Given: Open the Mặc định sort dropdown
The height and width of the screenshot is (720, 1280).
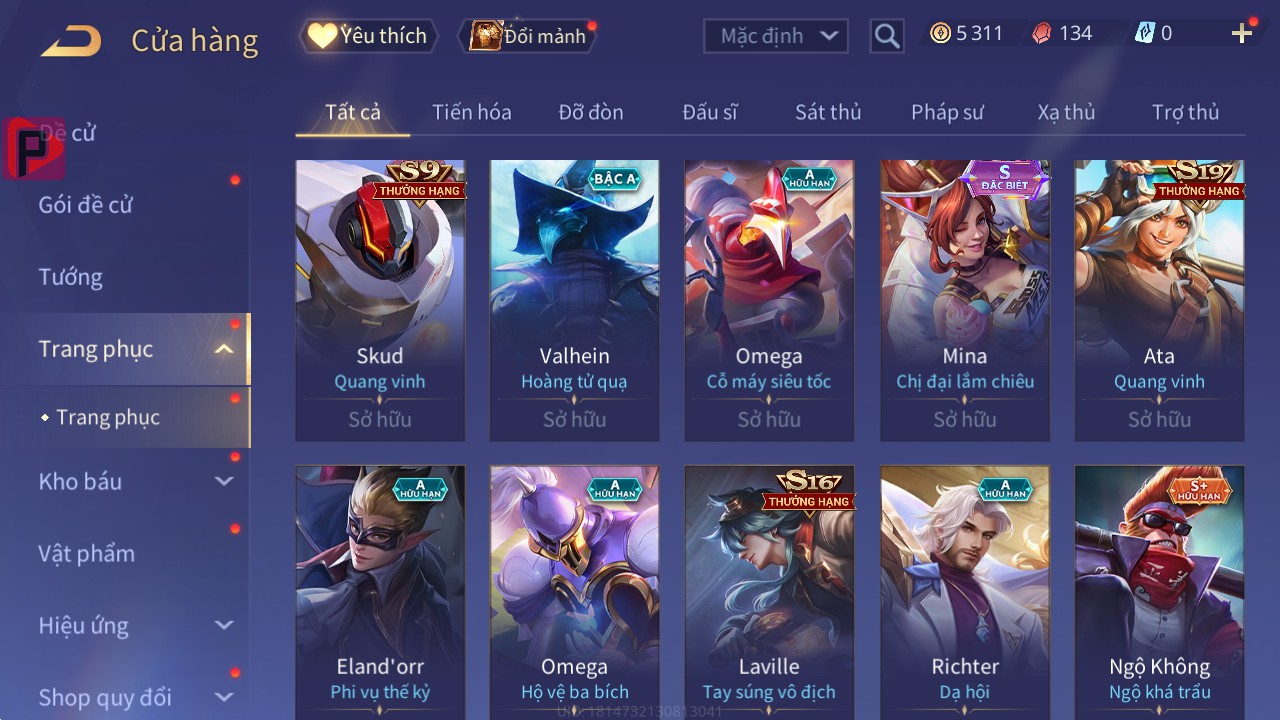Looking at the screenshot, I should pos(776,36).
